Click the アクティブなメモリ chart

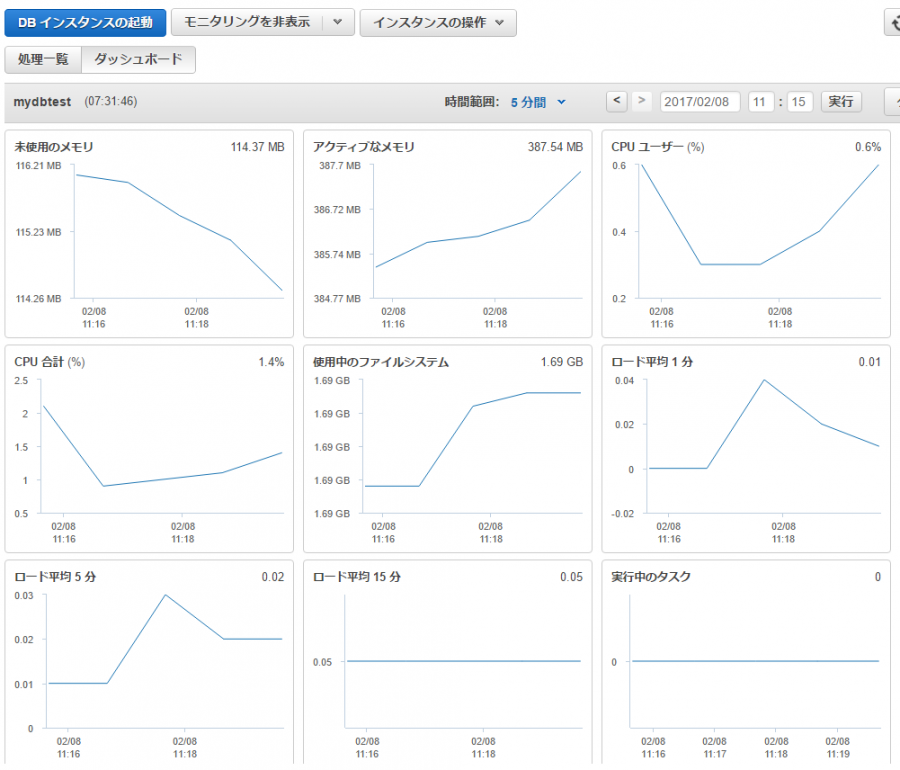(x=448, y=234)
